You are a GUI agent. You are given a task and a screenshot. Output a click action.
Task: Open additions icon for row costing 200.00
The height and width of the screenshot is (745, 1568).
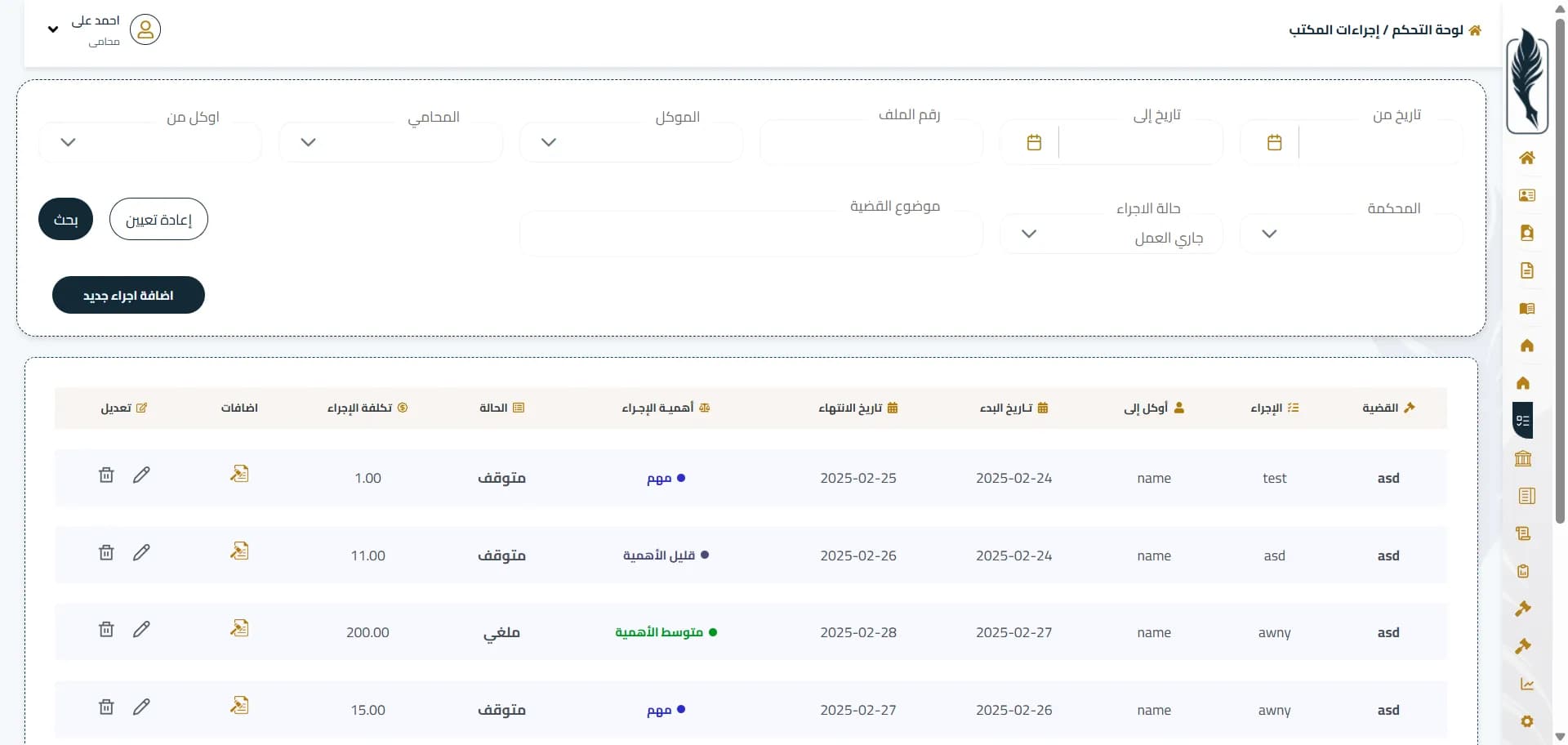(239, 628)
